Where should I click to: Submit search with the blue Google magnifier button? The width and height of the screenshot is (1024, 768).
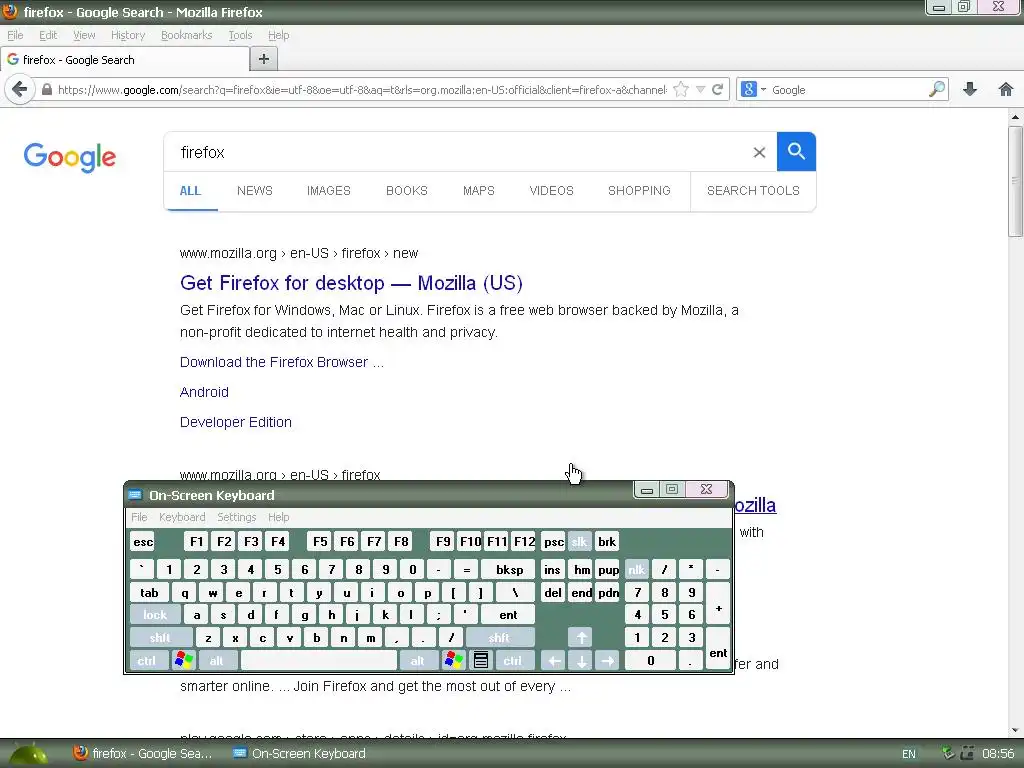[796, 152]
